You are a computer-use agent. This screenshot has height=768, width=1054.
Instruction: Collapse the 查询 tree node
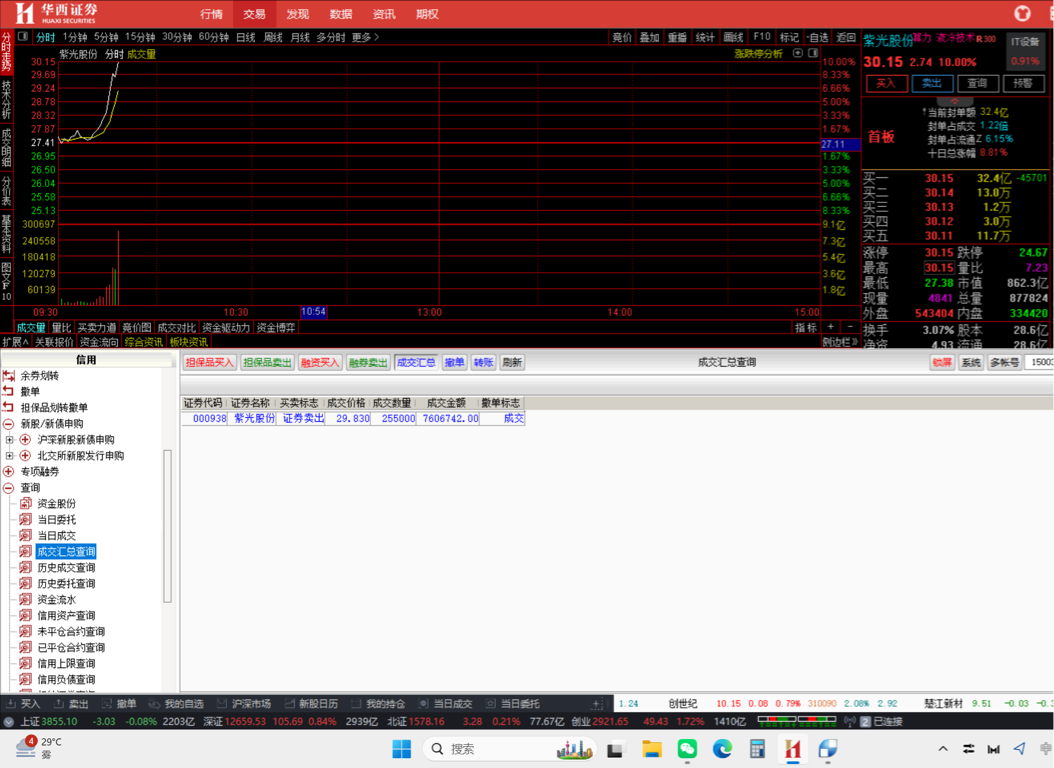click(x=9, y=488)
